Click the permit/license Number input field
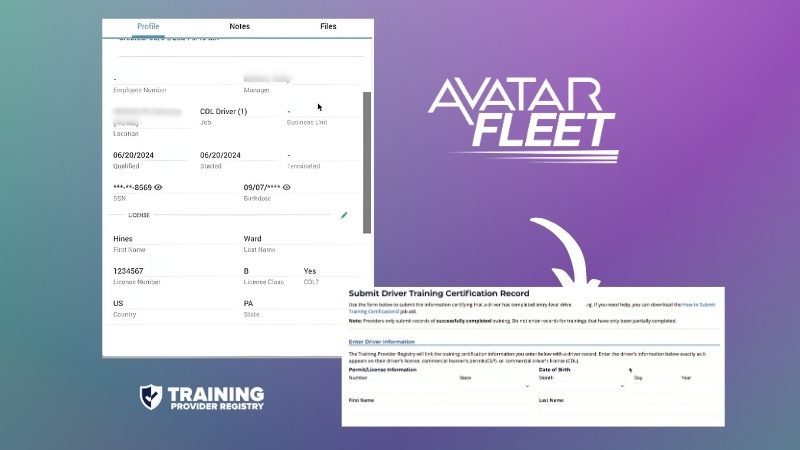Image resolution: width=800 pixels, height=450 pixels. pos(400,386)
